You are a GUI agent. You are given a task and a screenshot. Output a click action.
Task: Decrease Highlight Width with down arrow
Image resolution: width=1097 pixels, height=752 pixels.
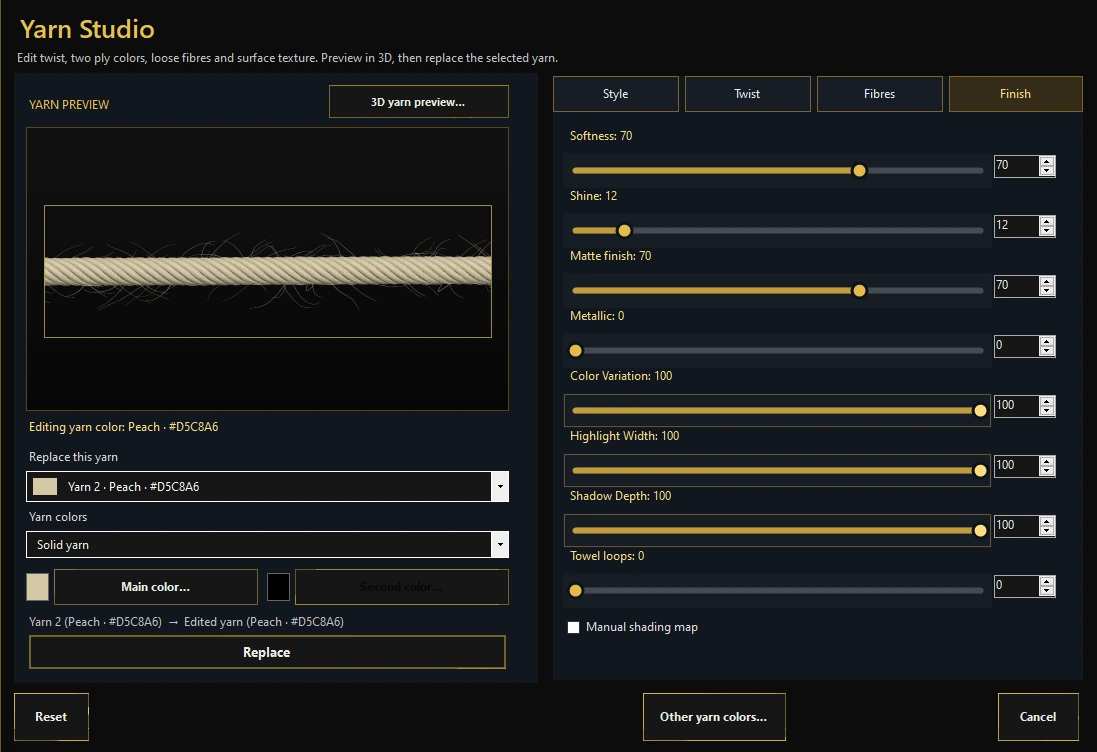pyautogui.click(x=1047, y=471)
